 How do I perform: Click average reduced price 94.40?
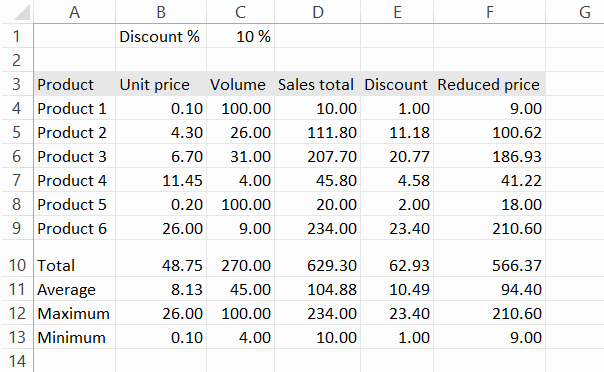click(x=490, y=289)
